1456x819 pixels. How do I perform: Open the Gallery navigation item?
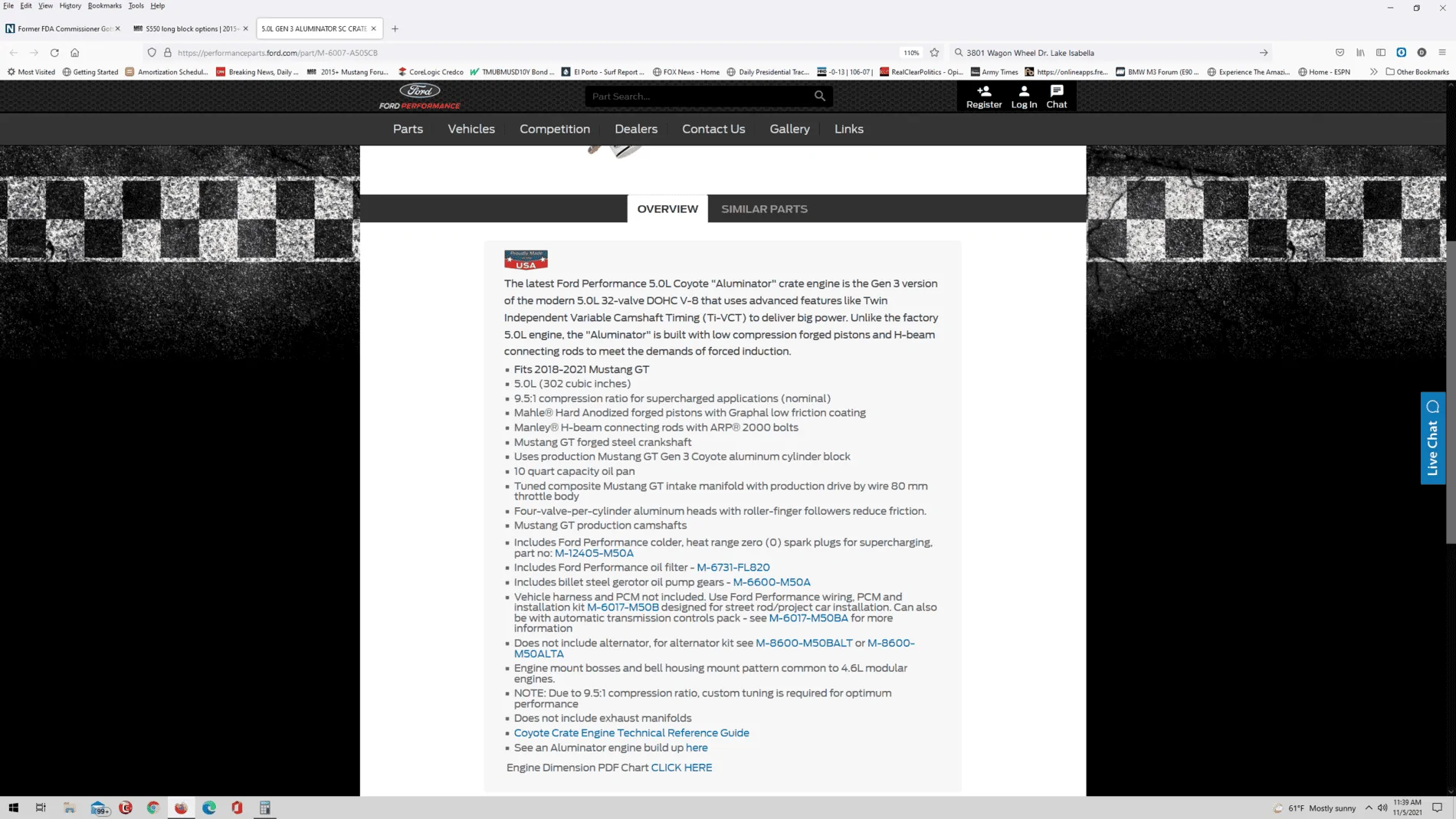(x=789, y=129)
